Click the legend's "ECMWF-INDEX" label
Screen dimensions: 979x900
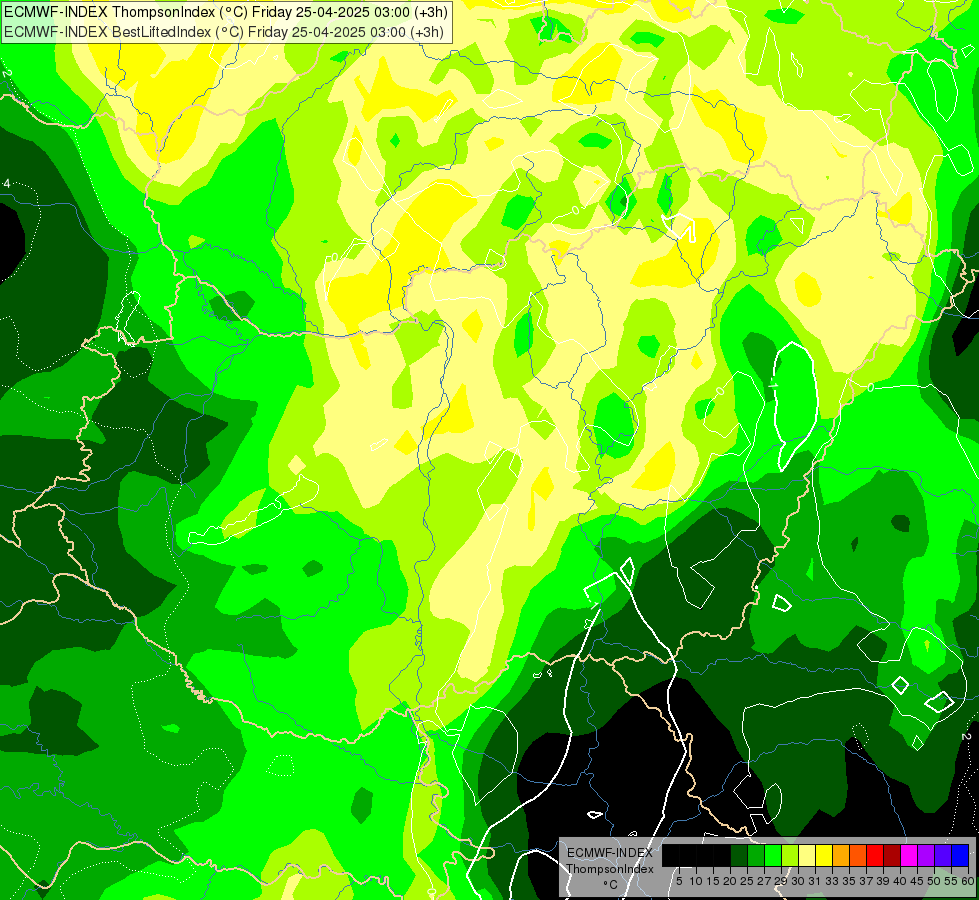[610, 853]
